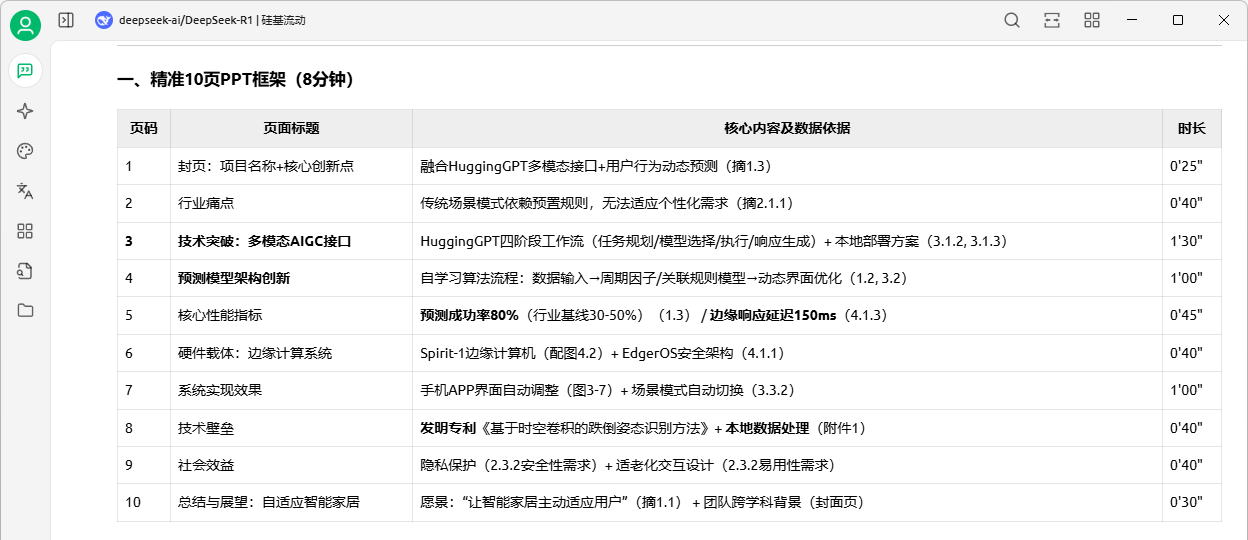
Task: Minimize the application window
Action: (1132, 20)
